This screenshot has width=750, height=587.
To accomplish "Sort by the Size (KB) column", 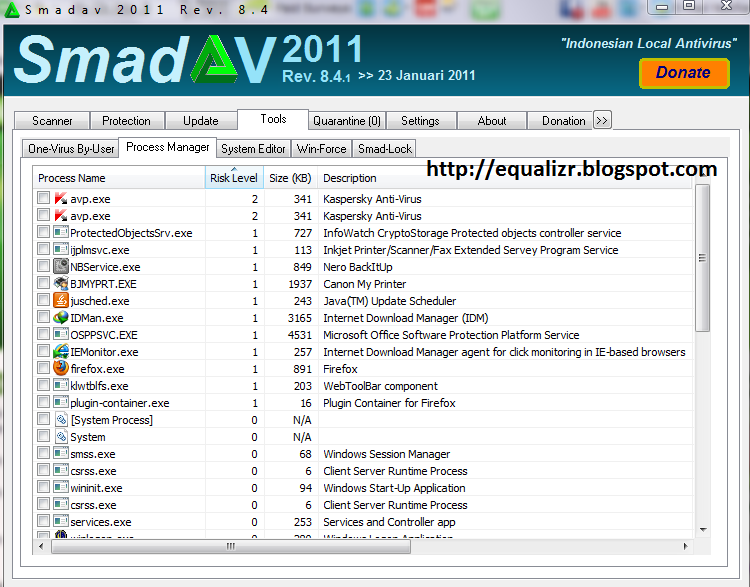I will (x=290, y=178).
